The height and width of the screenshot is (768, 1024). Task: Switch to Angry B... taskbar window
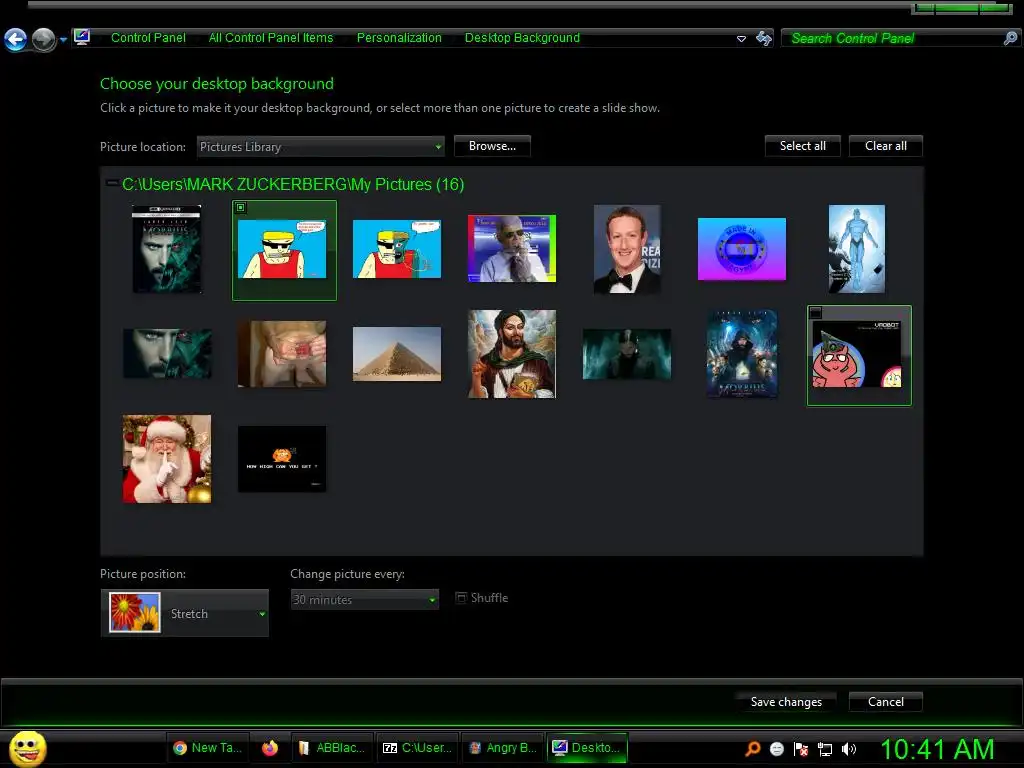coord(503,748)
